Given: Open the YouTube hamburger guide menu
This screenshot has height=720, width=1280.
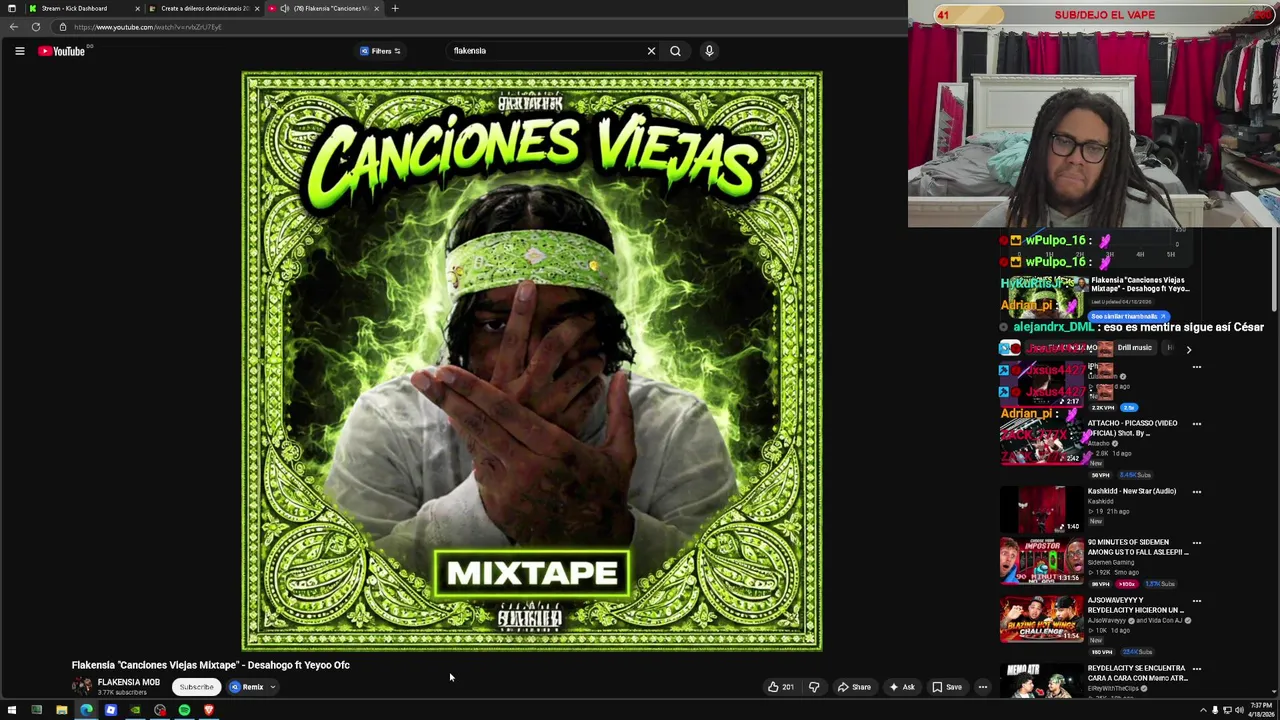Looking at the screenshot, I should pos(19,51).
